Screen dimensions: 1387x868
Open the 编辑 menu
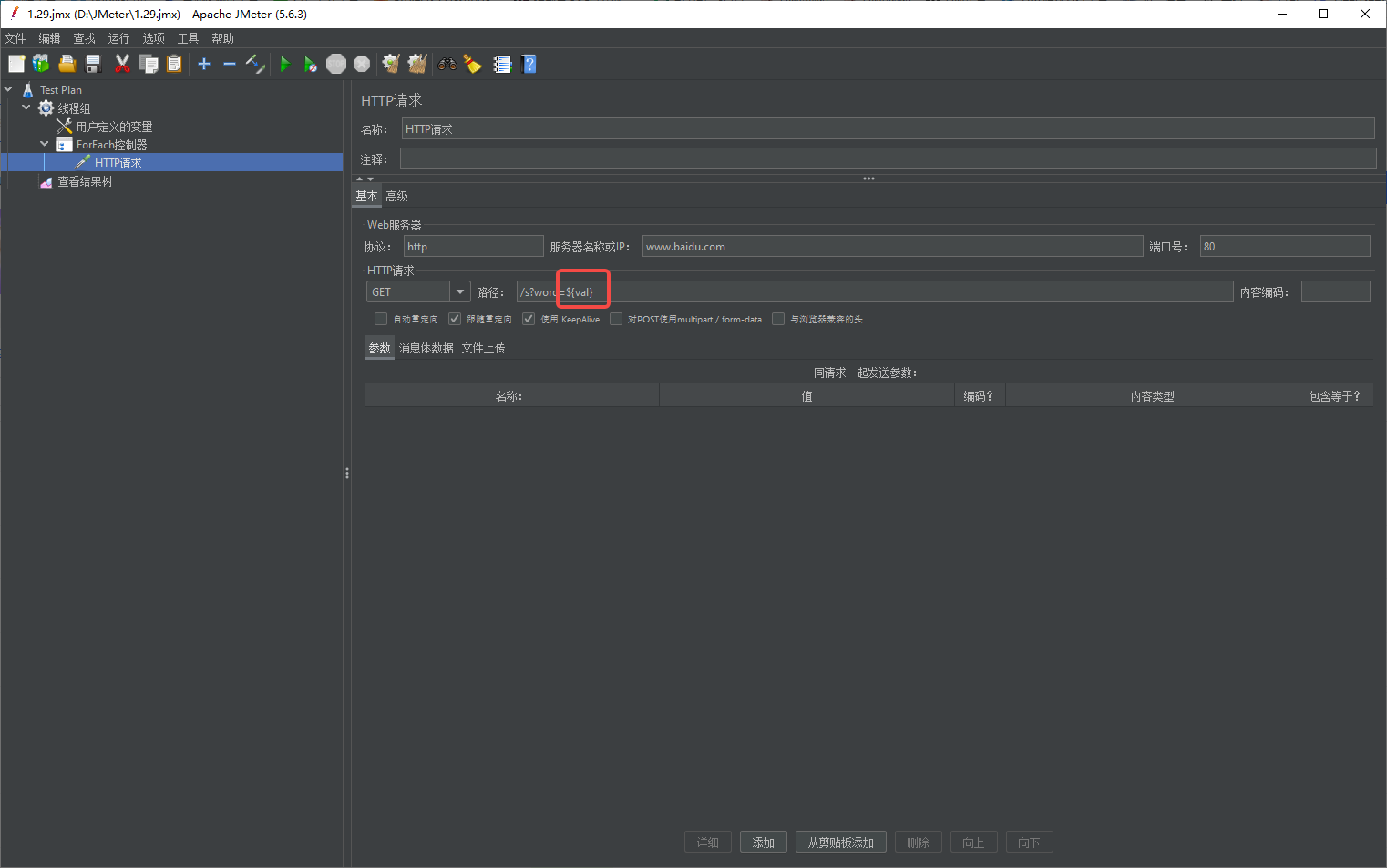coord(49,38)
